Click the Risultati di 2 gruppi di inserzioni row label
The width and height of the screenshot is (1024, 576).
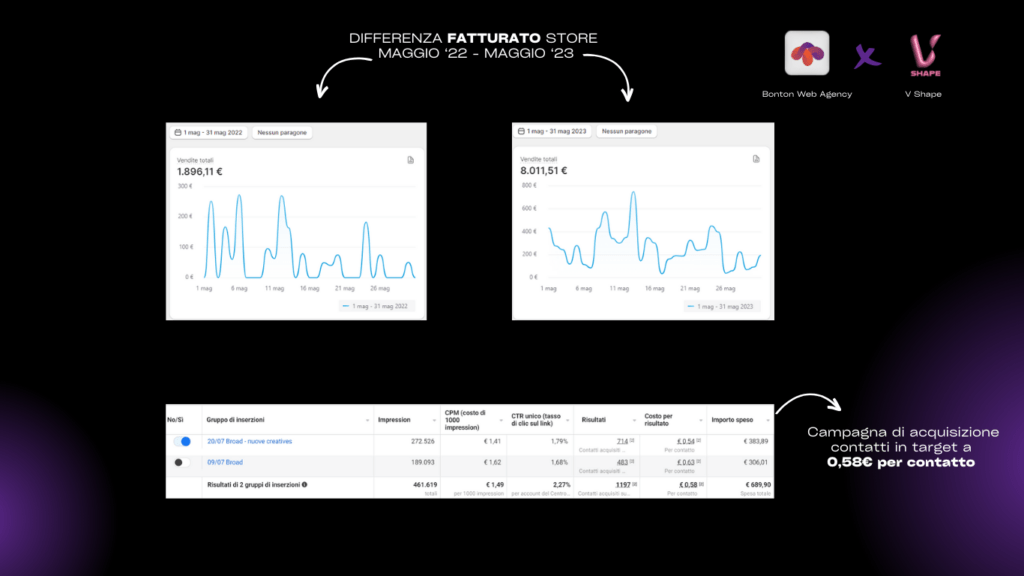253,485
